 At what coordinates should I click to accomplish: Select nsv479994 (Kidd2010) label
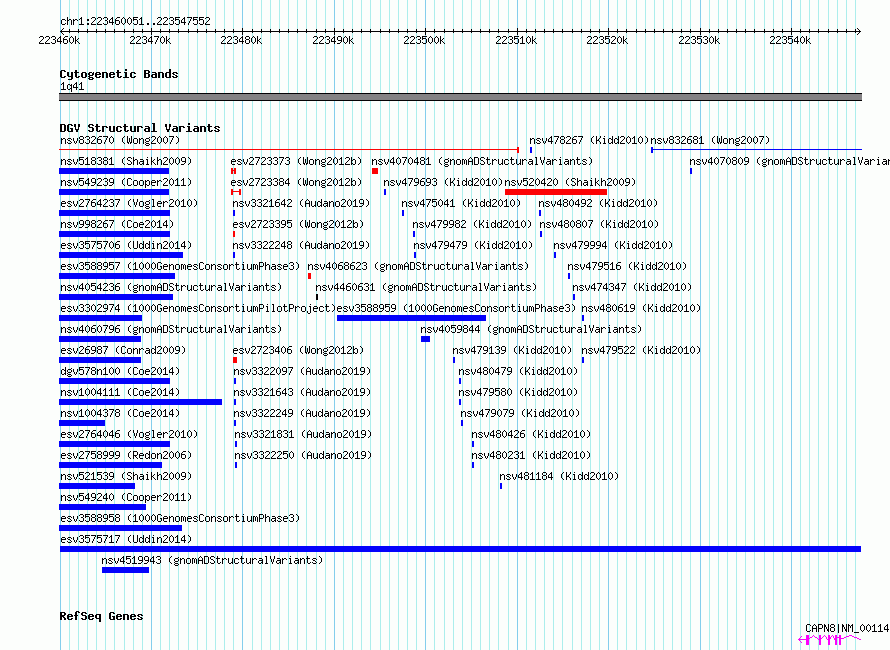[x=613, y=245]
